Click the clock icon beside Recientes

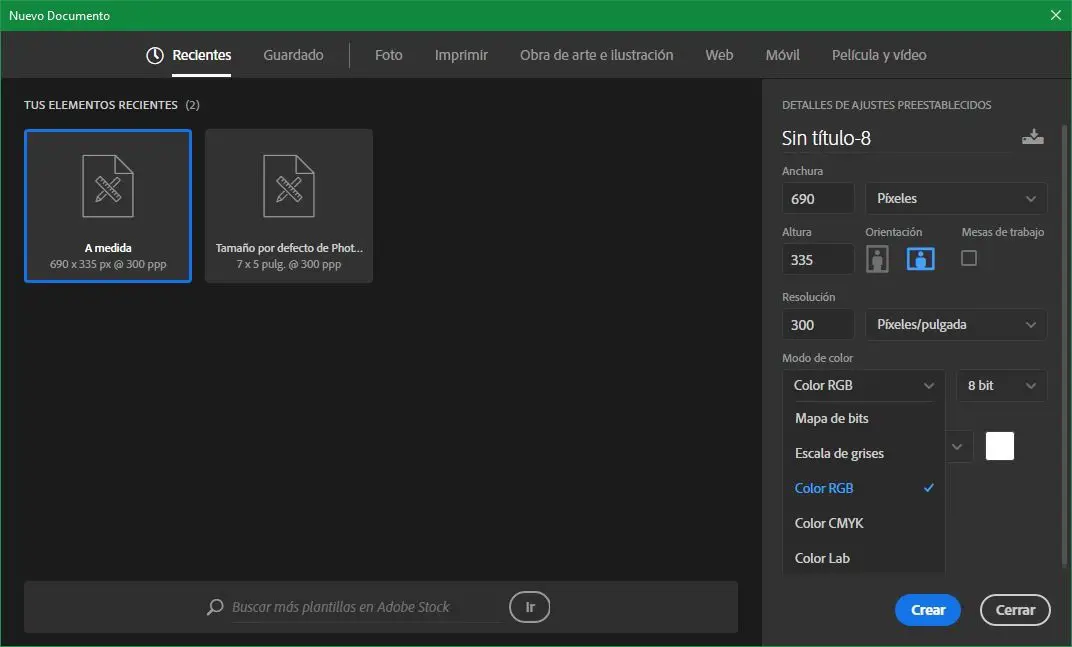pyautogui.click(x=155, y=55)
